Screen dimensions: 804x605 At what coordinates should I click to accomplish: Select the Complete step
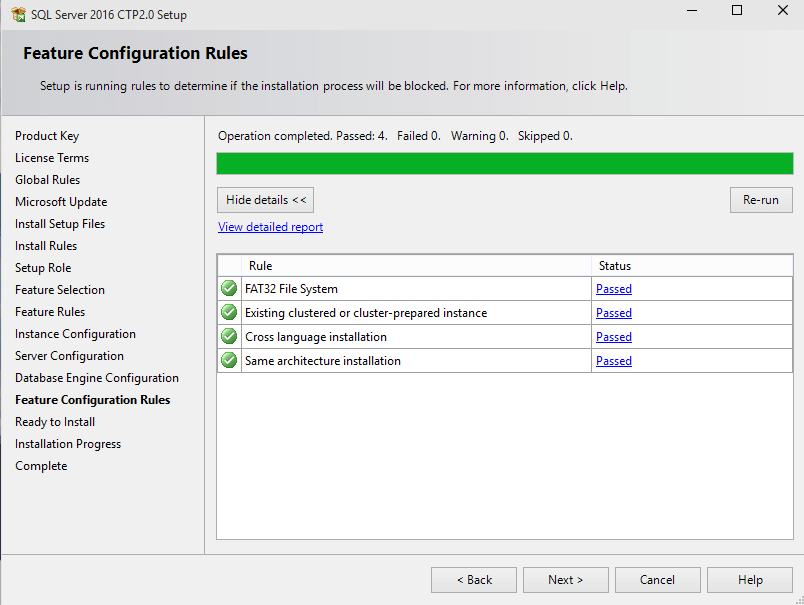tap(41, 466)
